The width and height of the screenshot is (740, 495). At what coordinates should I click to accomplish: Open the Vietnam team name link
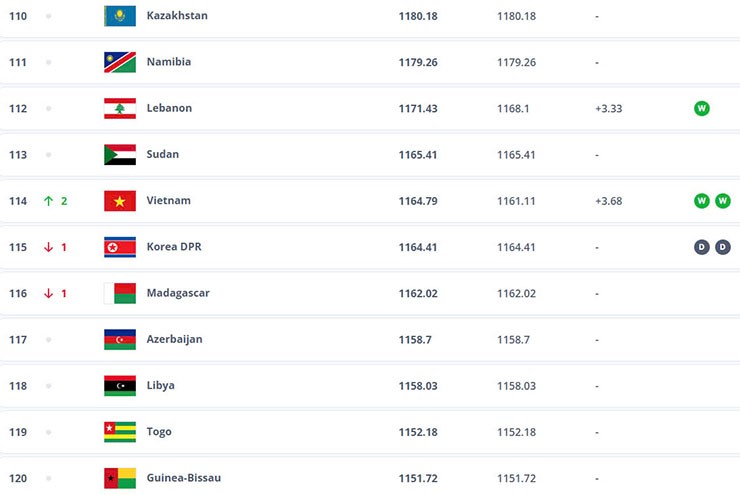(x=168, y=201)
